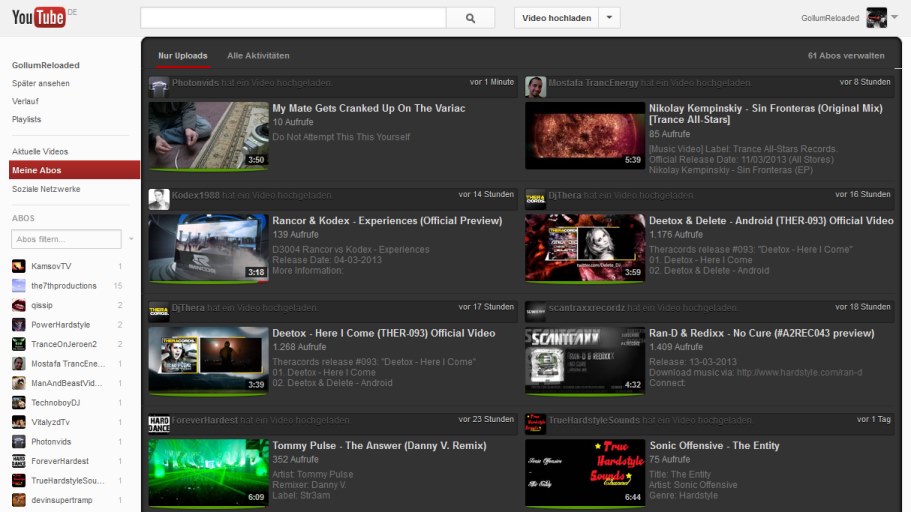Click Video hochladen button

[x=556, y=18]
